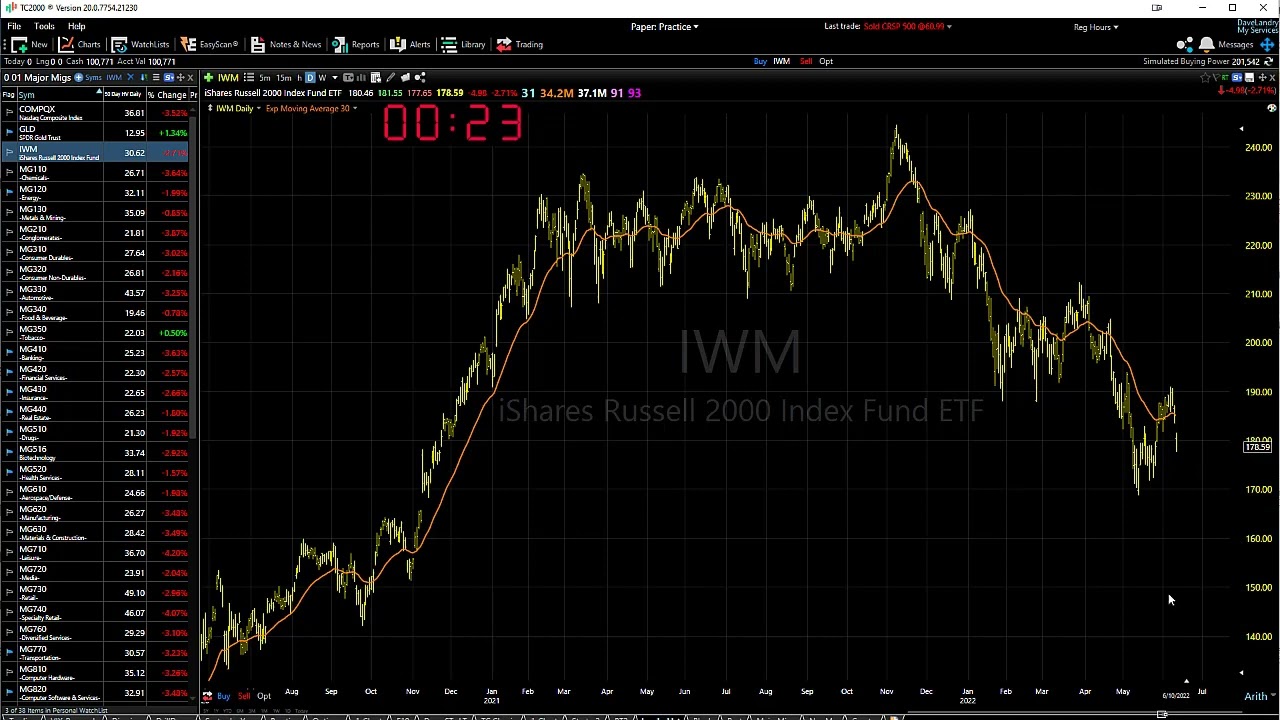The image size is (1280, 720).
Task: Click the bottom chart Buy button
Action: point(223,696)
